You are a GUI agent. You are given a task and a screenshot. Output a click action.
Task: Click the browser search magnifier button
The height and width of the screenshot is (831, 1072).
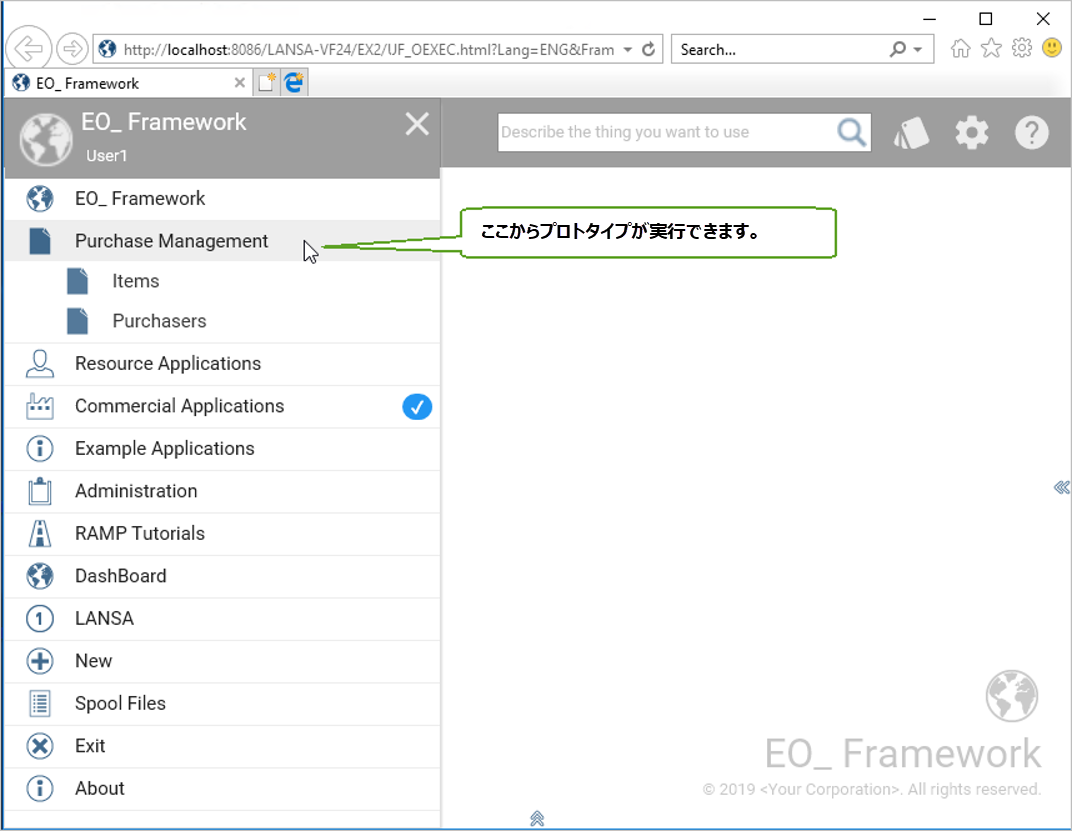click(x=898, y=49)
